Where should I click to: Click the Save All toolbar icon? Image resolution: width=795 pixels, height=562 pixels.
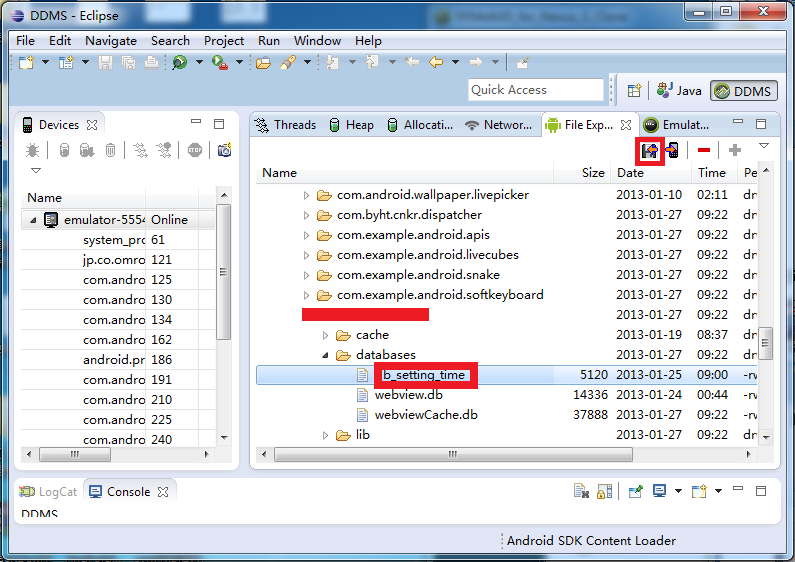tap(128, 62)
